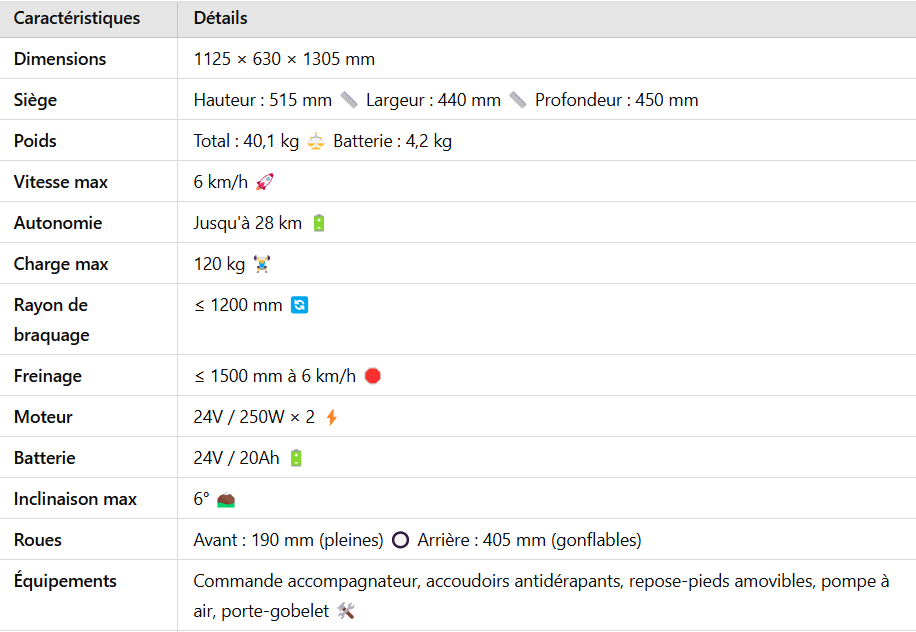Image resolution: width=916 pixels, height=632 pixels.
Task: Click the red stop sign emoji in Freinage row
Action: pos(373,376)
